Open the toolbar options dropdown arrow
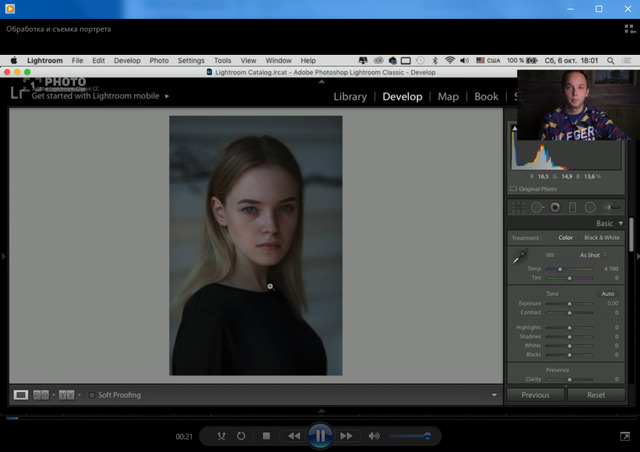Viewport: 640px width, 452px height. point(494,395)
